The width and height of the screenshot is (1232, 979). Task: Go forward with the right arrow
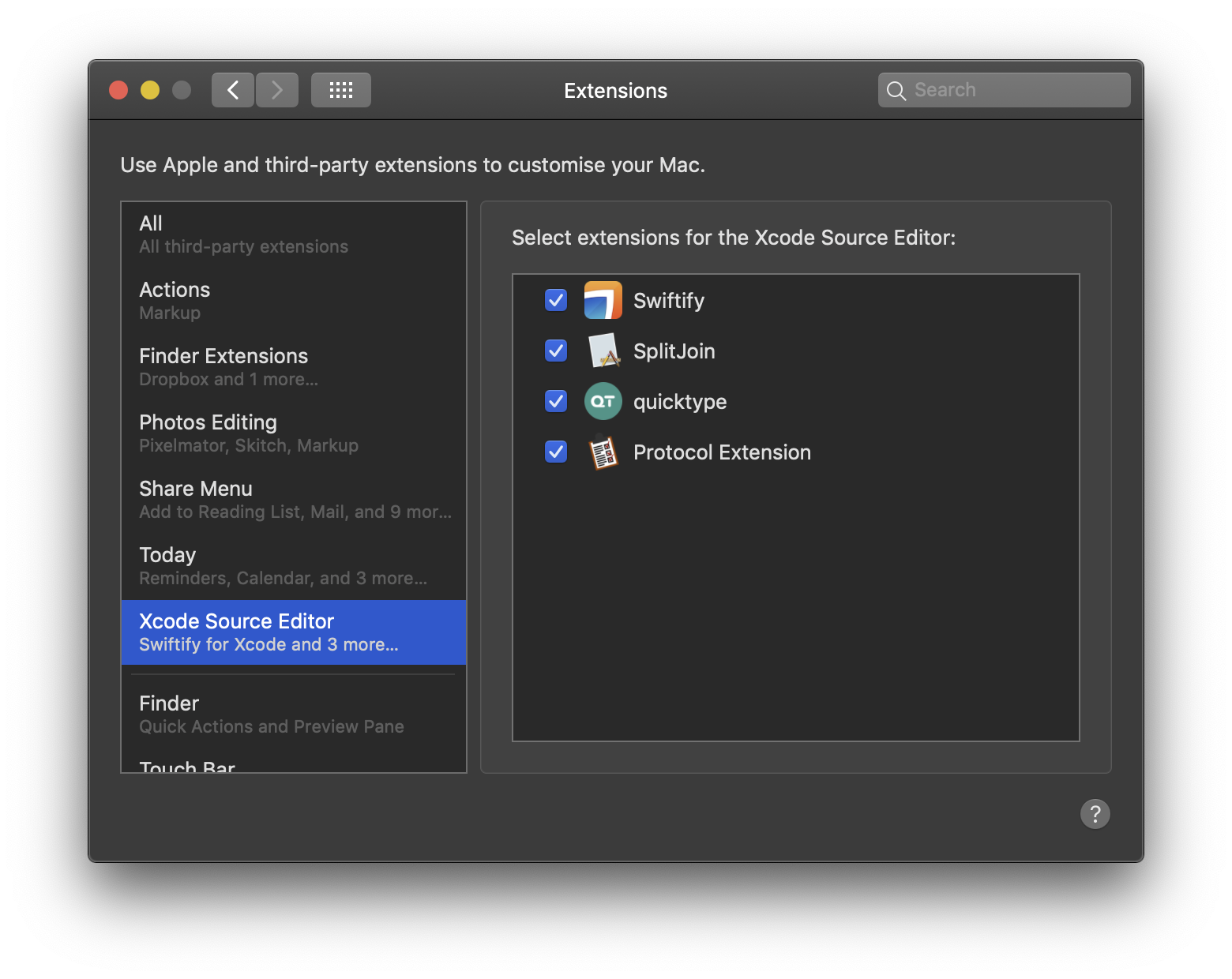point(277,90)
